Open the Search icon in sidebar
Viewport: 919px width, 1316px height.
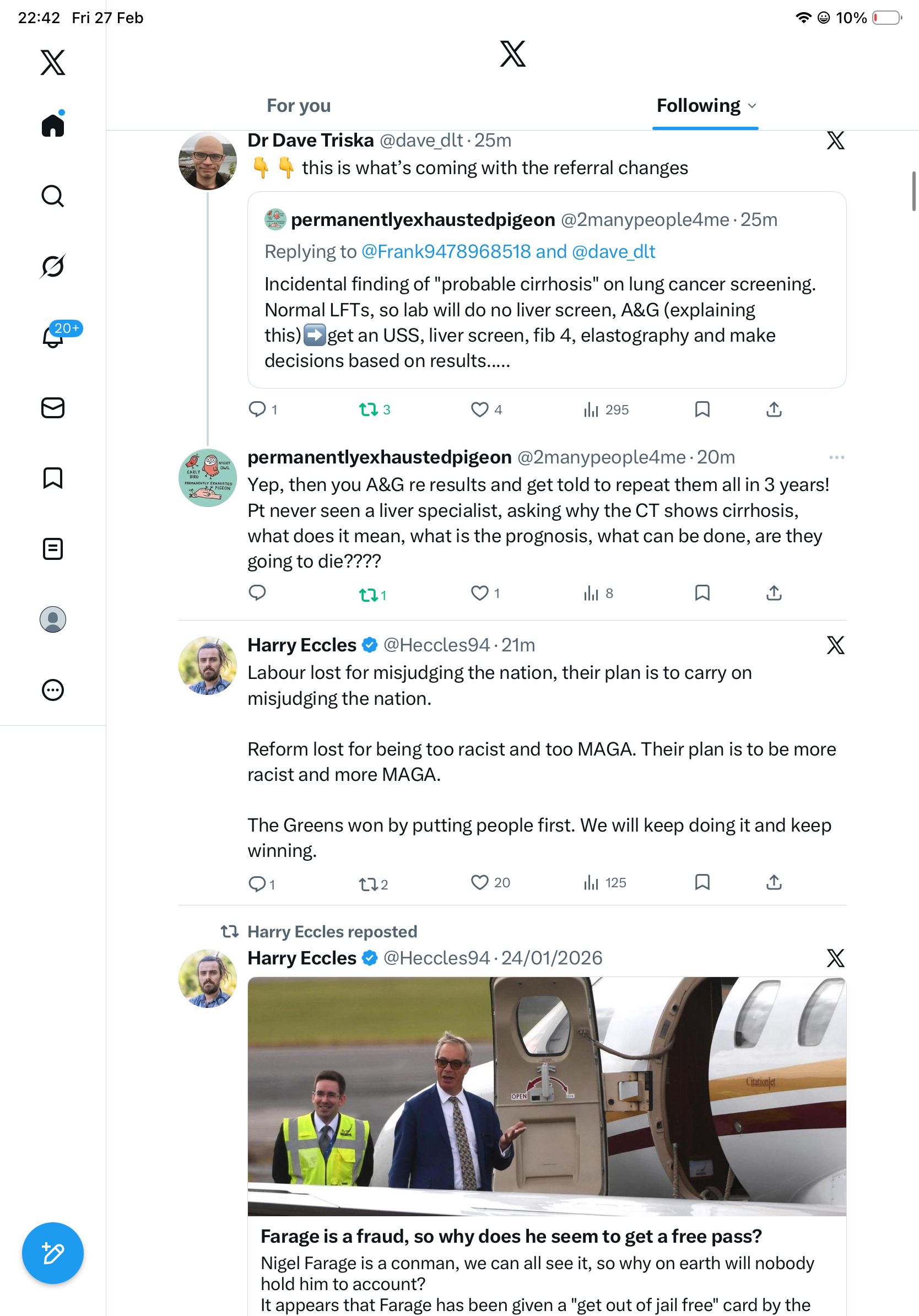[x=53, y=196]
